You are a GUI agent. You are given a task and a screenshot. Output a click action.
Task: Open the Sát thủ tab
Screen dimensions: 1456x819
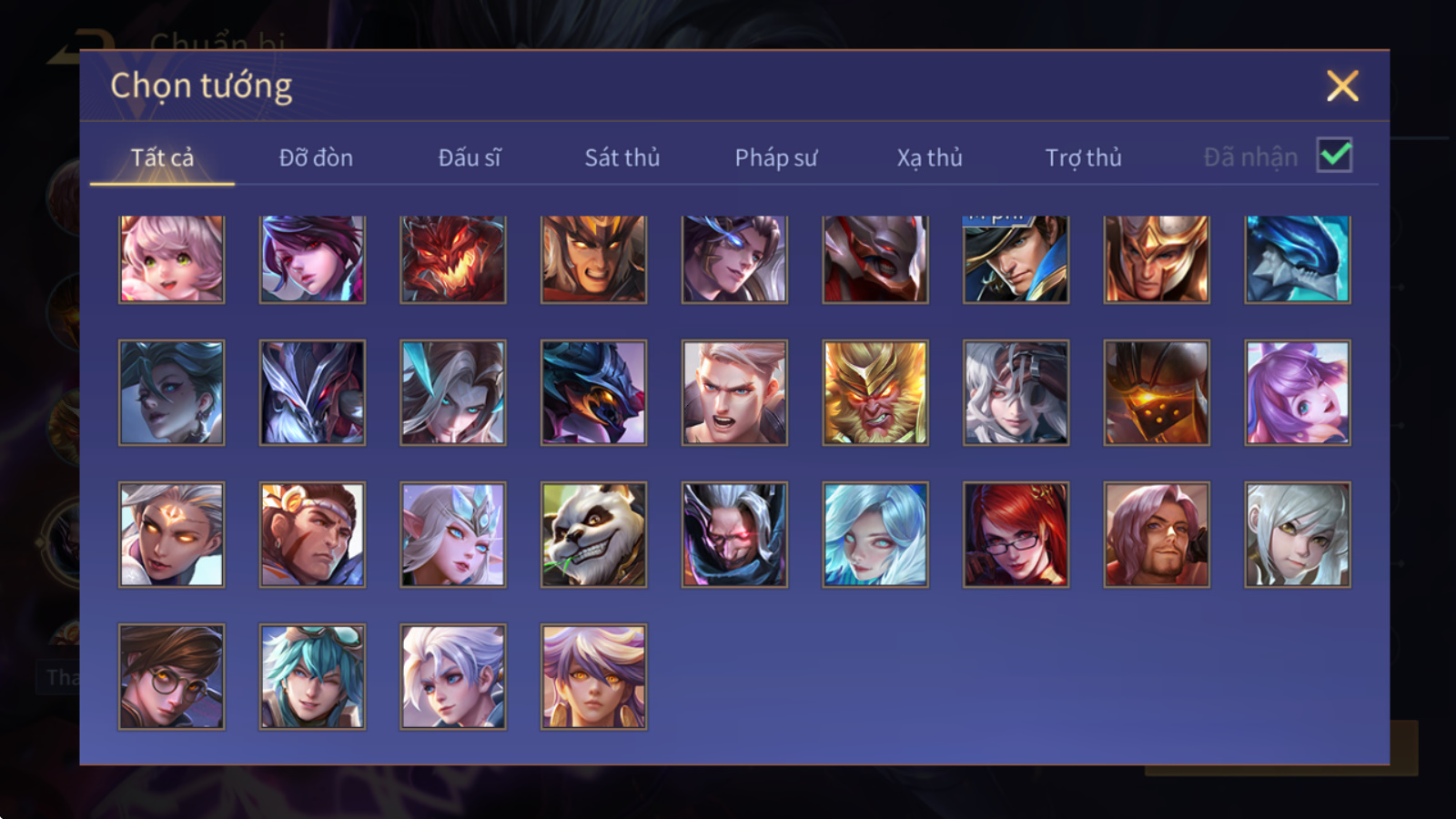point(622,158)
